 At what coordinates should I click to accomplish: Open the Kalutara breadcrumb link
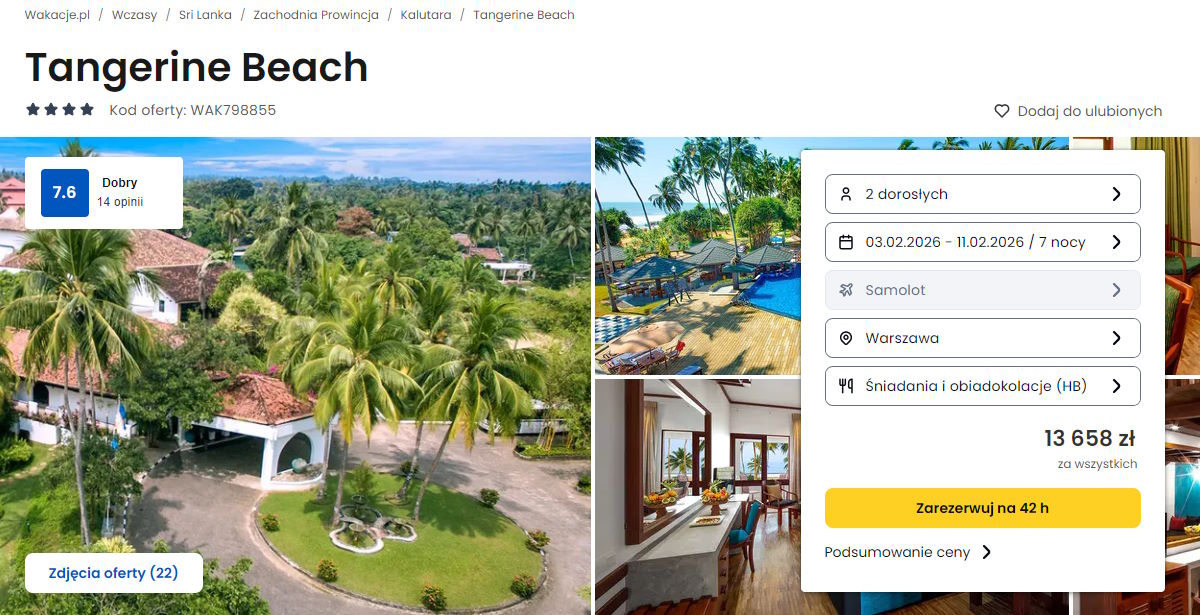(426, 15)
